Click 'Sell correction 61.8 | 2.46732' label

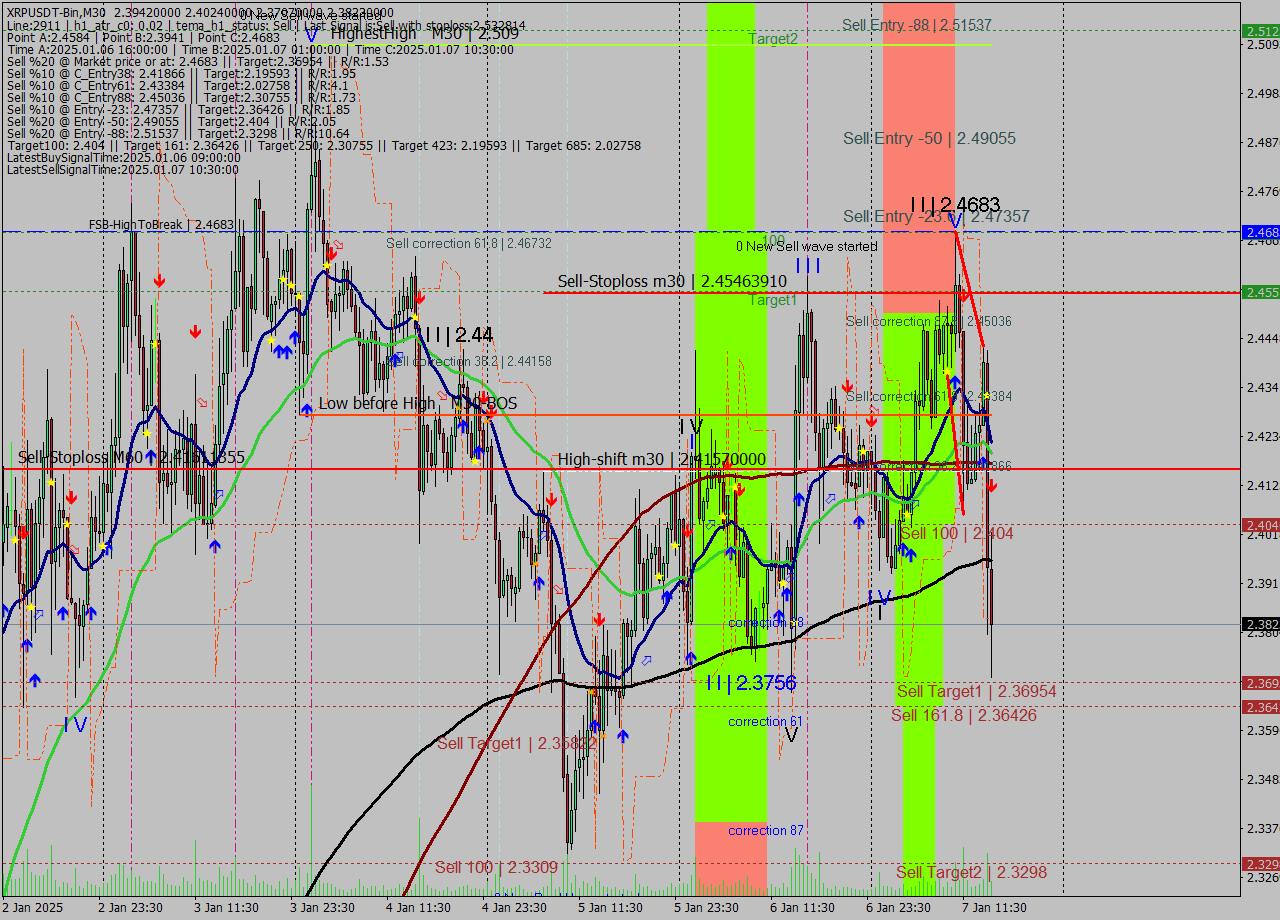click(x=469, y=243)
